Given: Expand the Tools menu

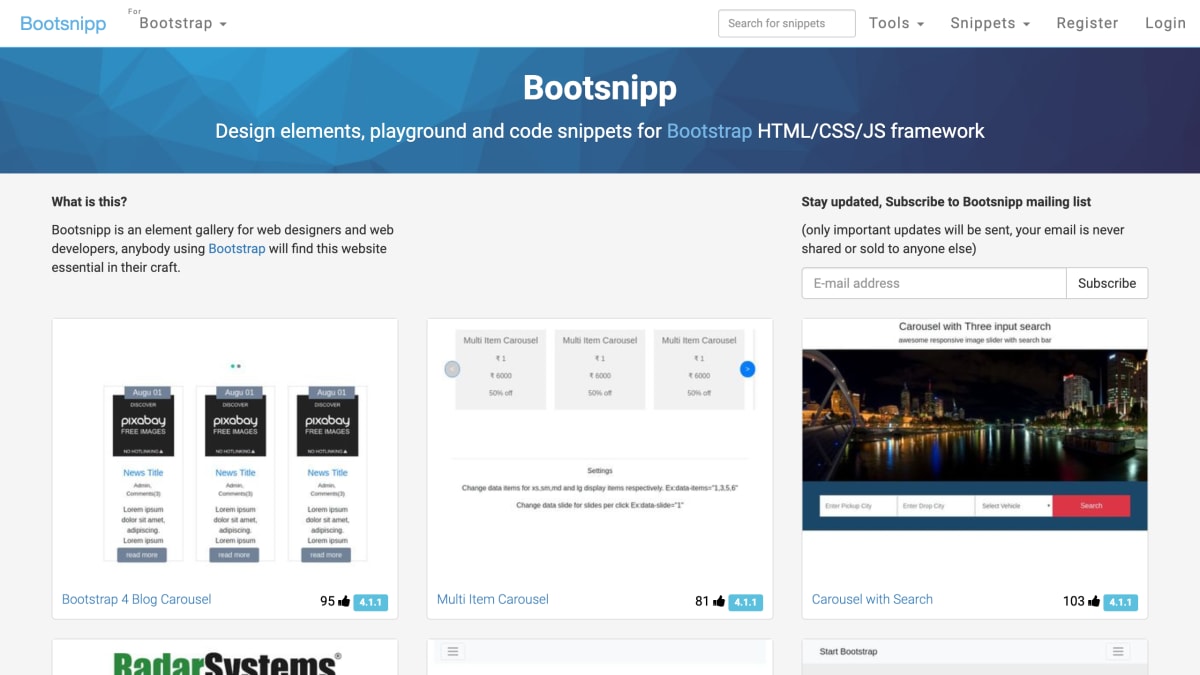Looking at the screenshot, I should point(896,23).
